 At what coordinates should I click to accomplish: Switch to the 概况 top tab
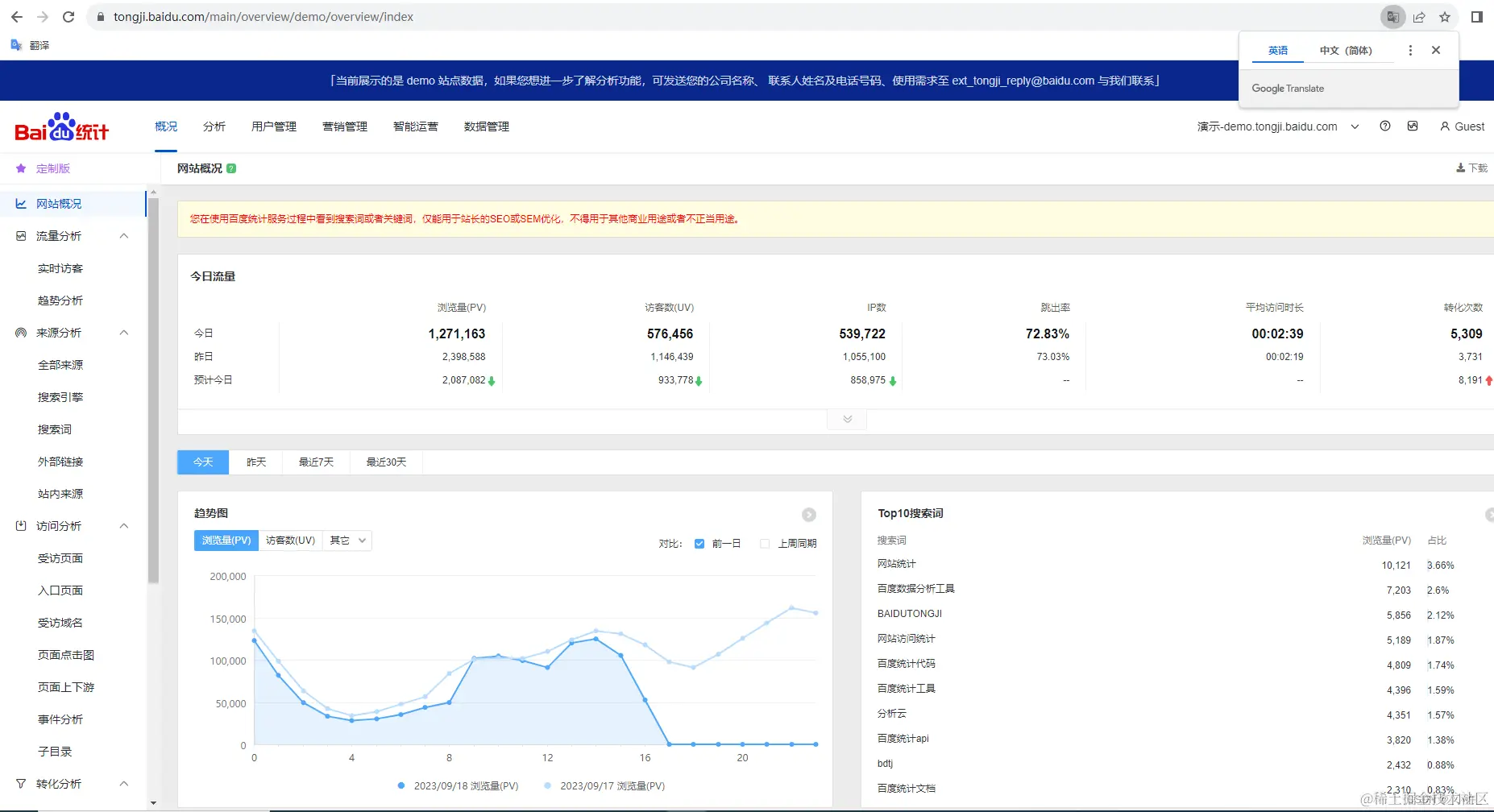[166, 126]
